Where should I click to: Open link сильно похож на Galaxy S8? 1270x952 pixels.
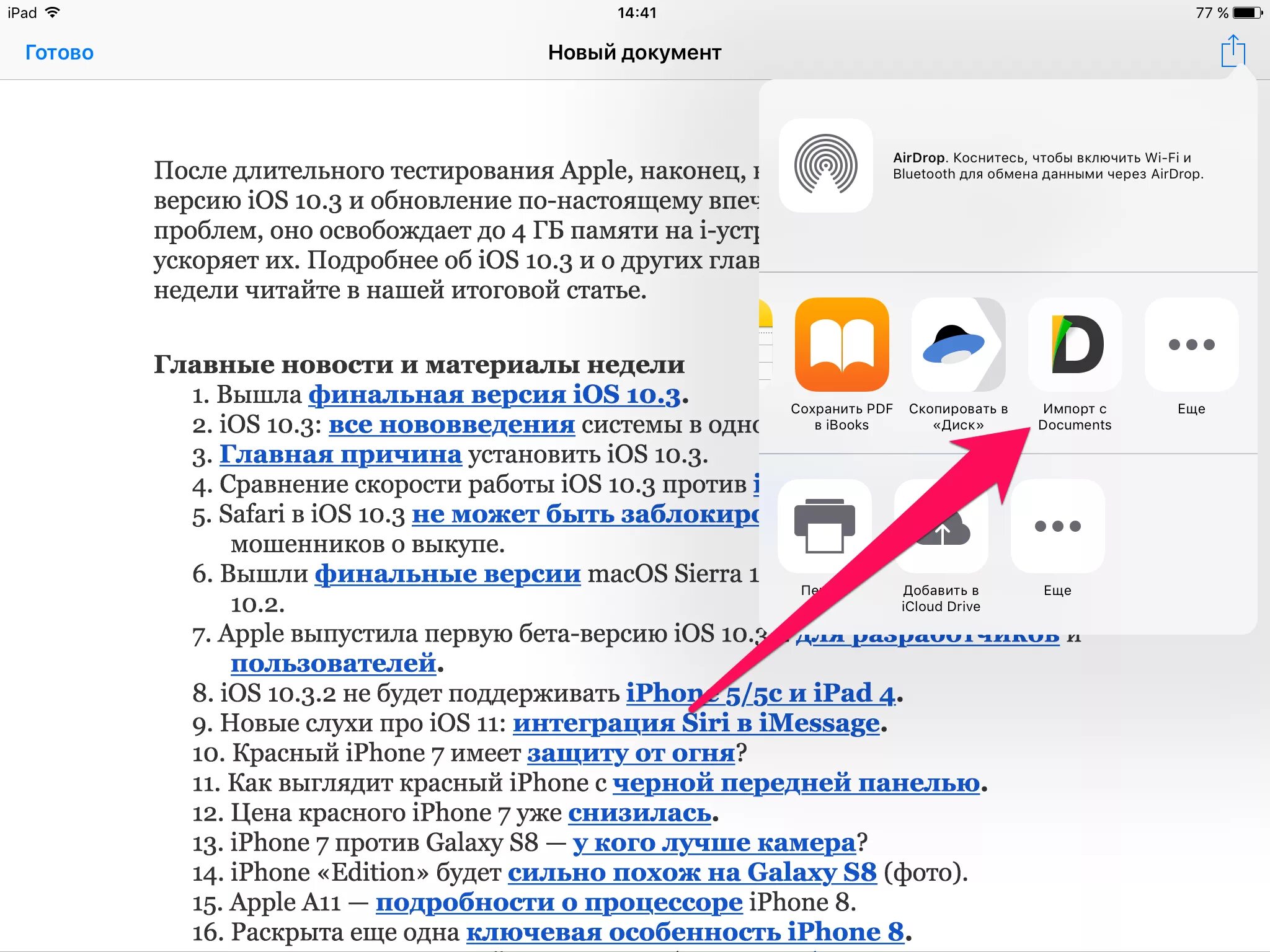coord(692,872)
